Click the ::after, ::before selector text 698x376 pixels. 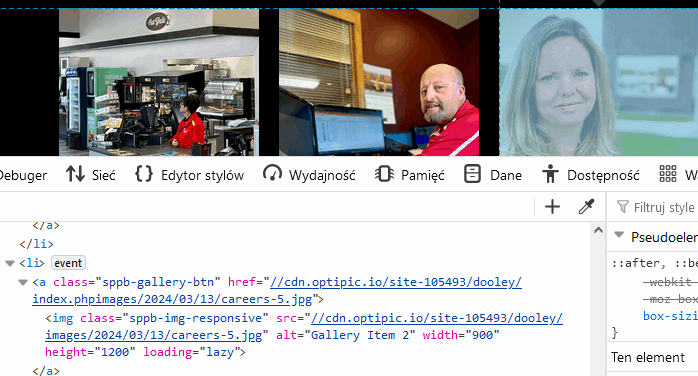tap(655, 263)
